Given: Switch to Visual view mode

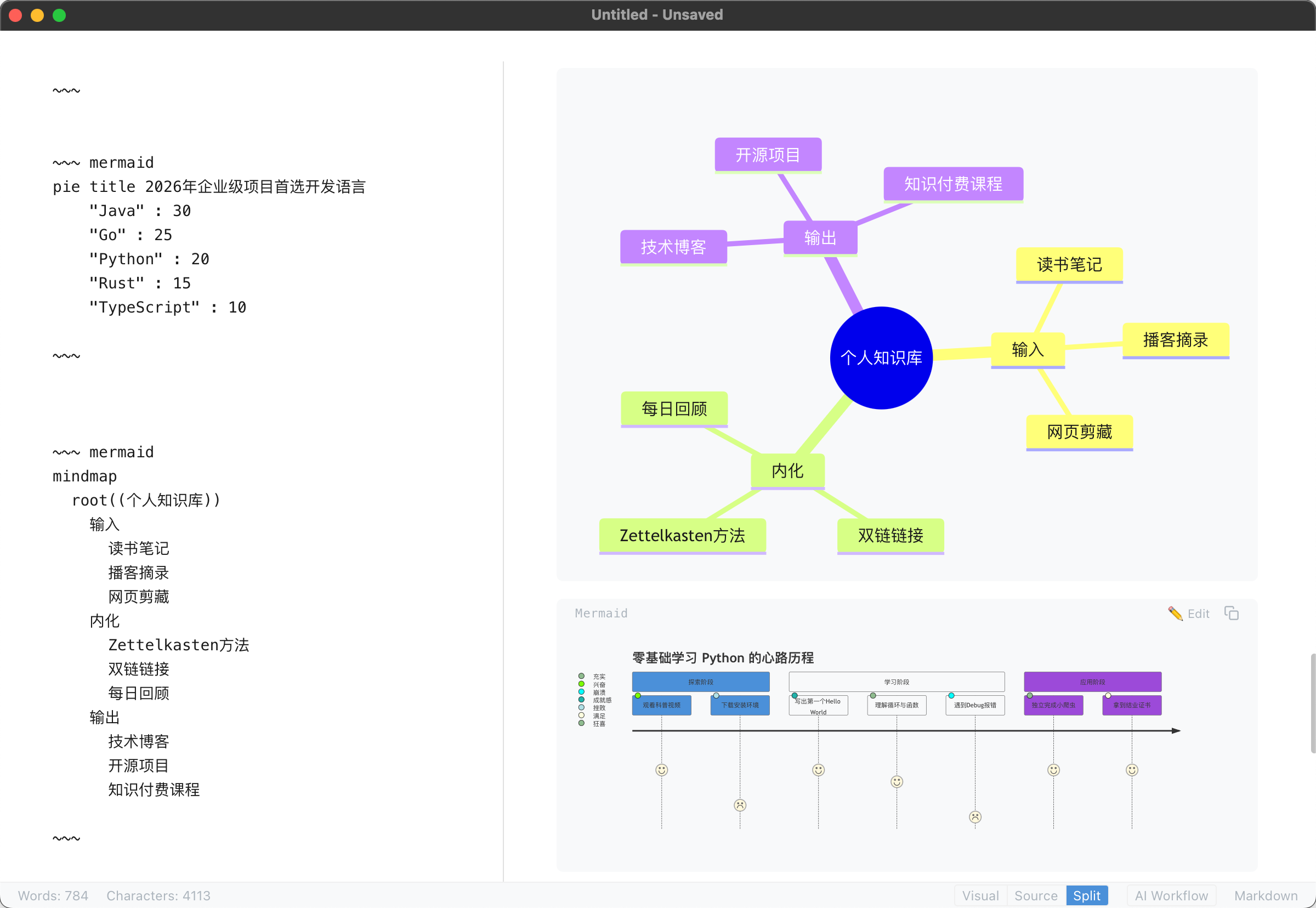Looking at the screenshot, I should 980,895.
